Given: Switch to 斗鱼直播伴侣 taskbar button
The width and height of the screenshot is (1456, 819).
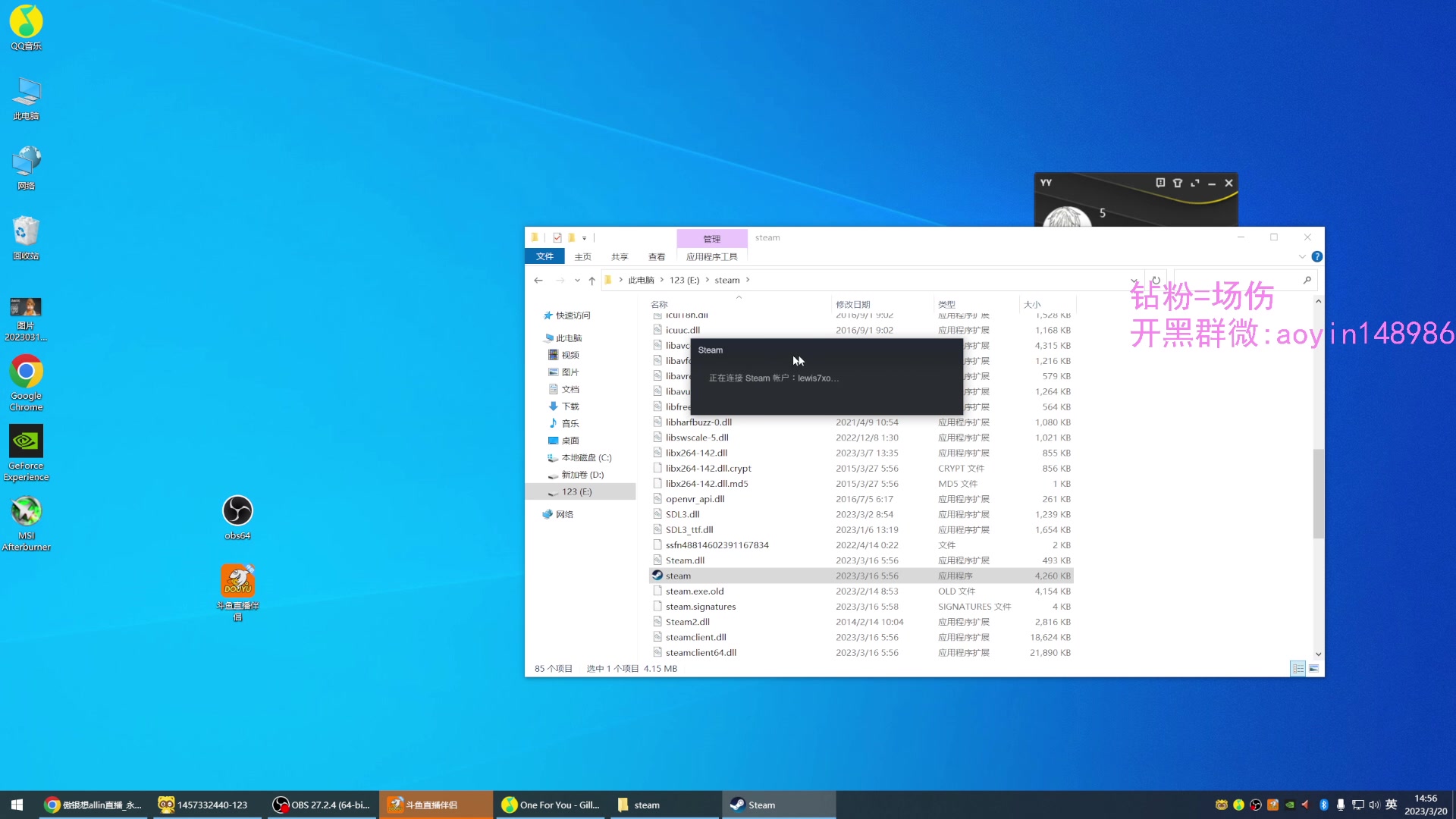Looking at the screenshot, I should click(x=435, y=805).
